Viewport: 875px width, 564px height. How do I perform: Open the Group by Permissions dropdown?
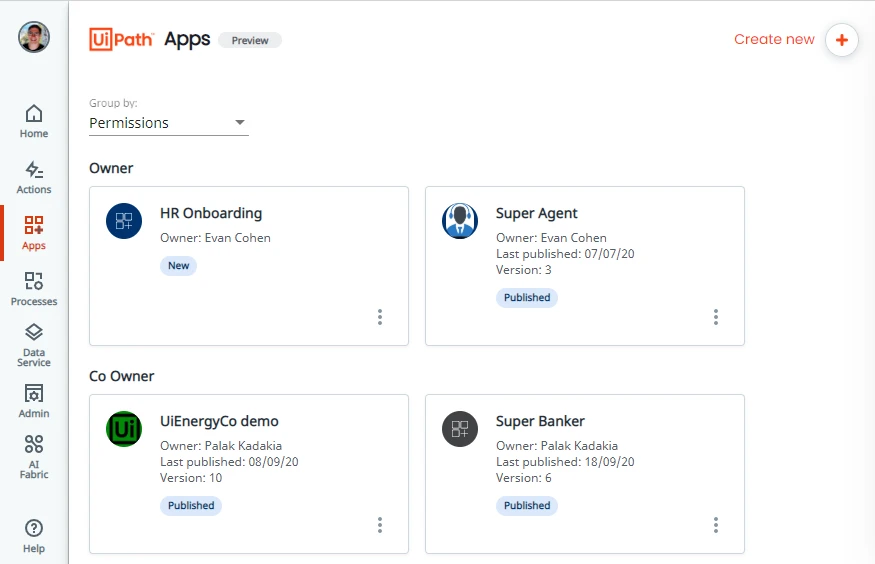[169, 123]
